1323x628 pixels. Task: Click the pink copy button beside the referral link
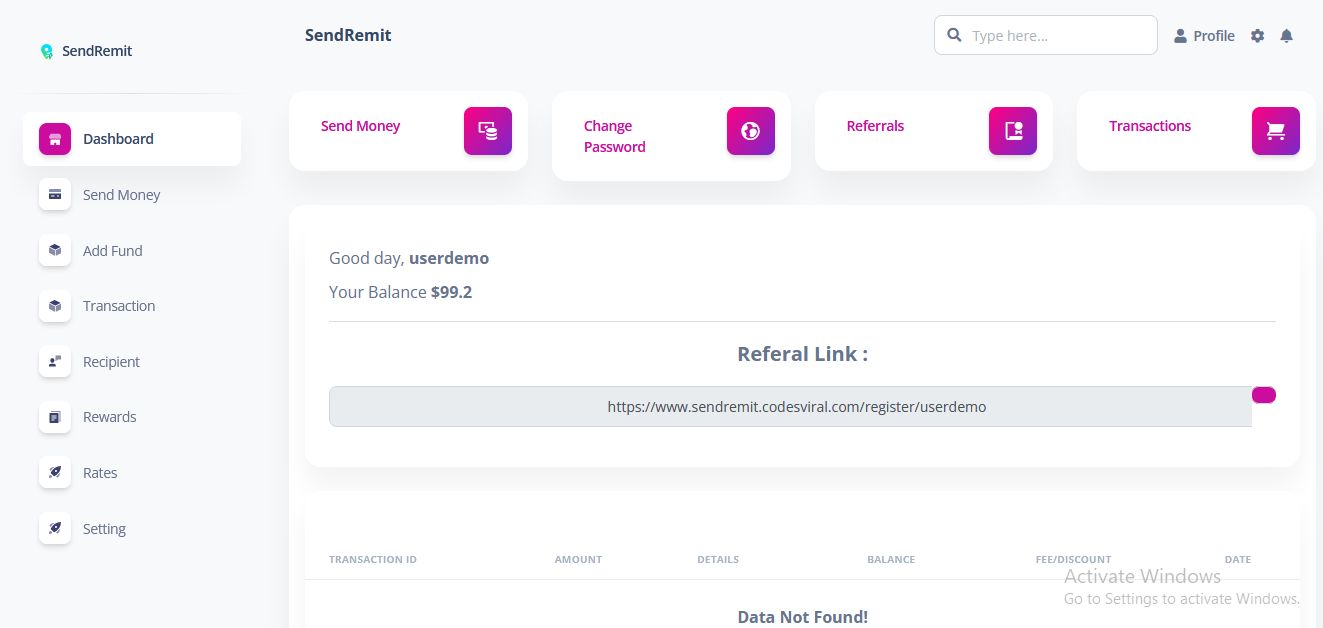(x=1264, y=395)
